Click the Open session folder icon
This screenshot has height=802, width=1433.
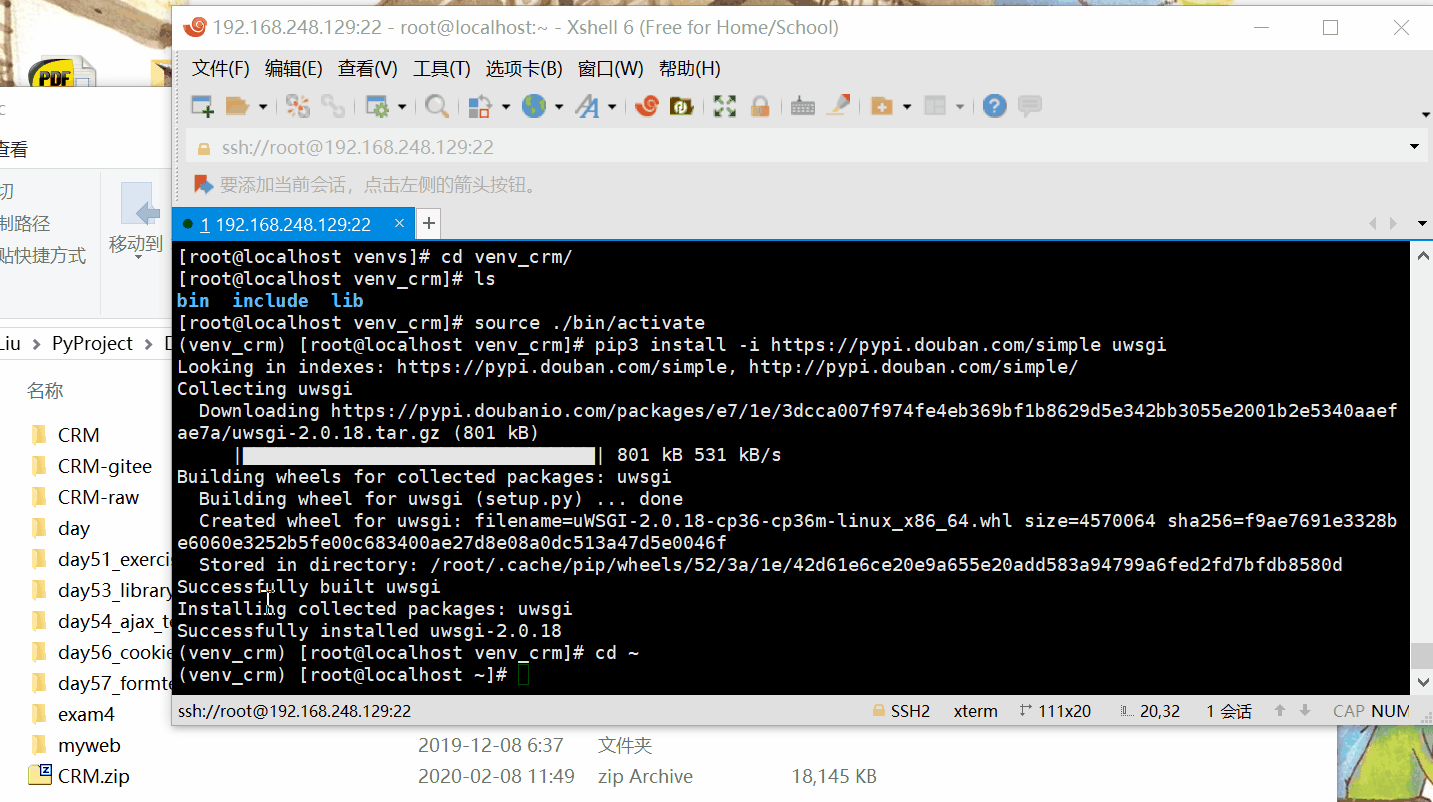point(237,106)
